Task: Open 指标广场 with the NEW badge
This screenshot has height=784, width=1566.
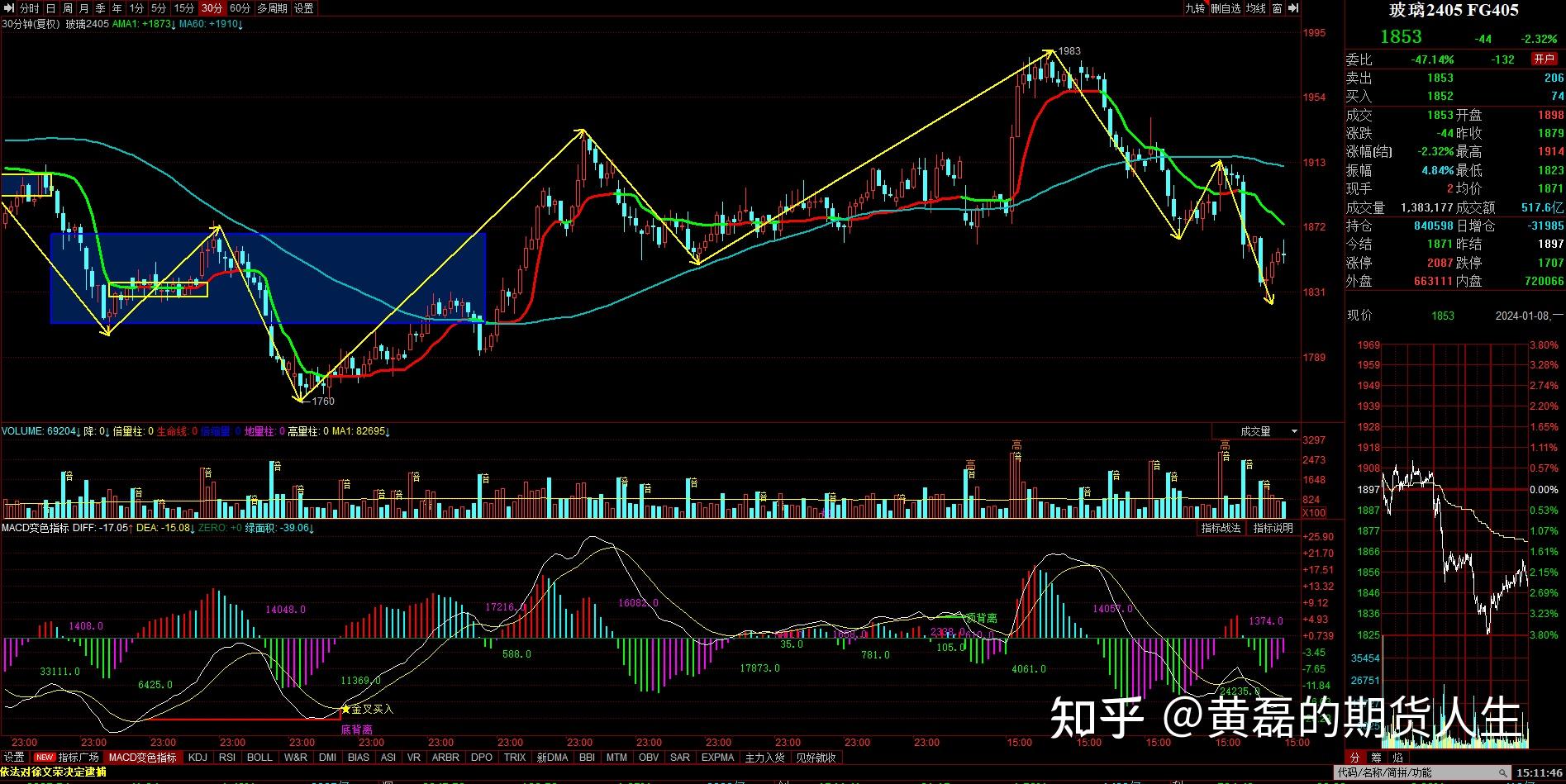Action: (67, 757)
